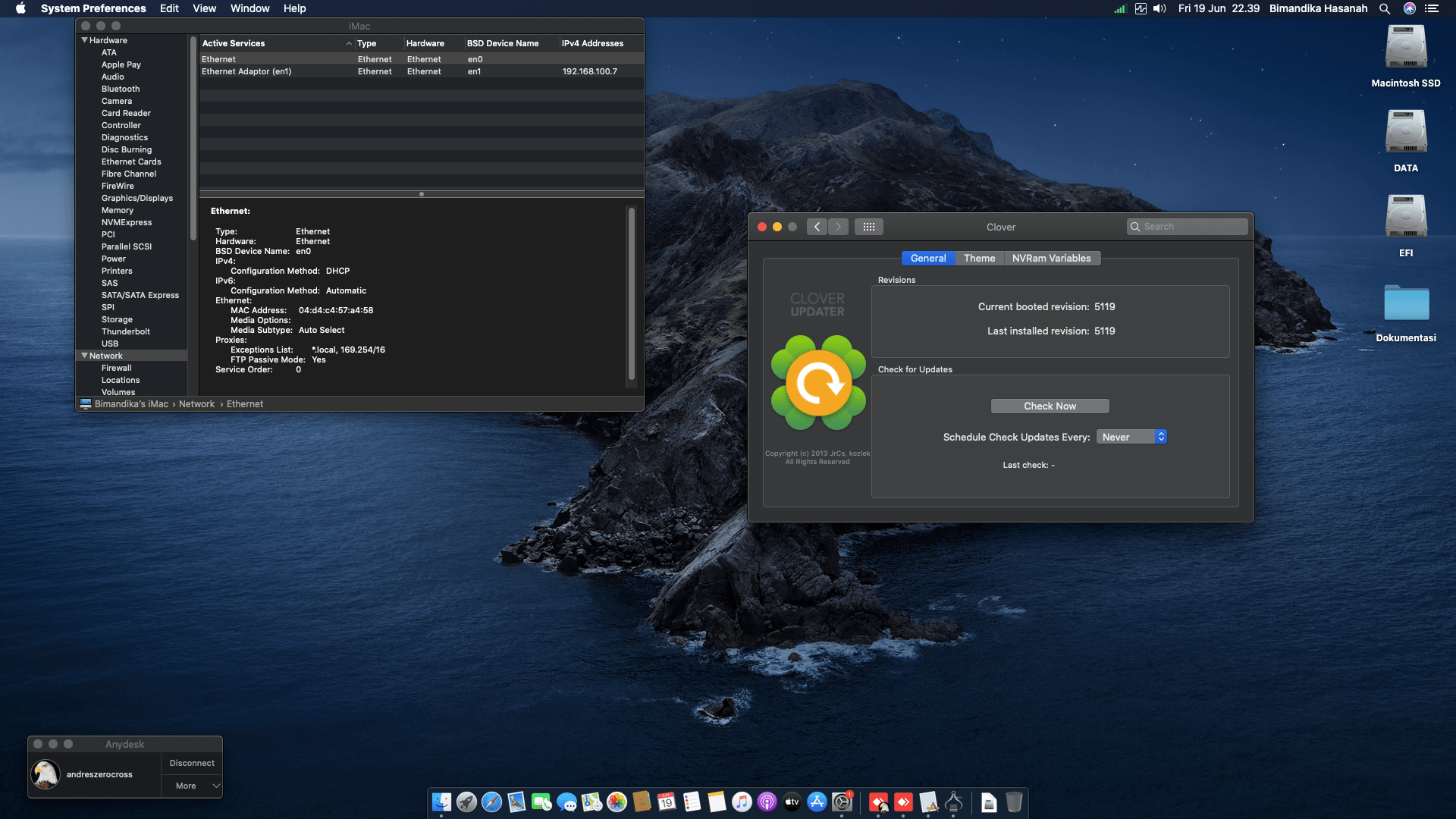Open Apple TV from the dock
This screenshot has height=819, width=1456.
(x=792, y=802)
